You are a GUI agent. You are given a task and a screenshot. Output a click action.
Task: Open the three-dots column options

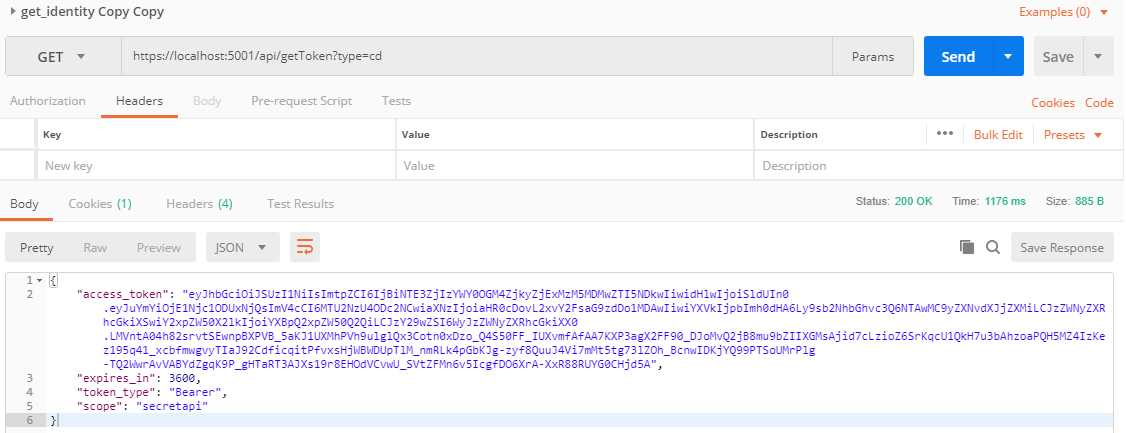[945, 134]
